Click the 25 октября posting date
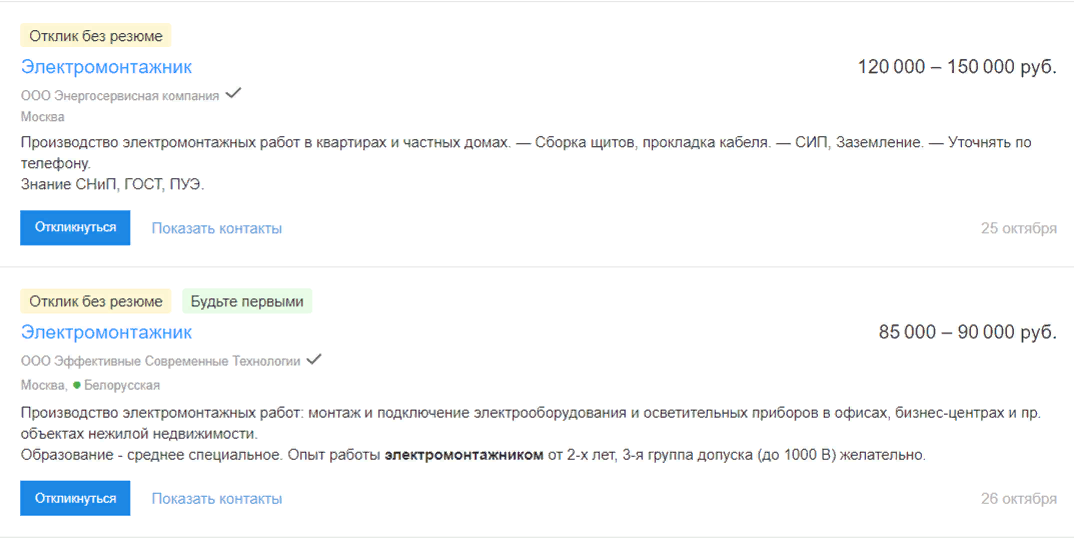This screenshot has height=550, width=1074. (1018, 228)
